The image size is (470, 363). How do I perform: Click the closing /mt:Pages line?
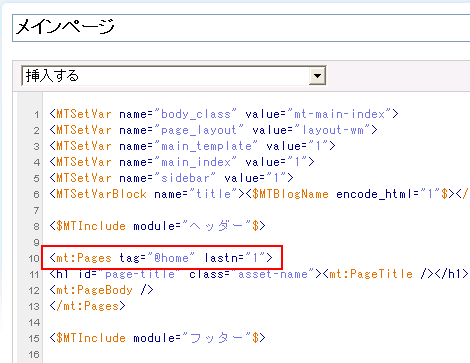(87, 306)
